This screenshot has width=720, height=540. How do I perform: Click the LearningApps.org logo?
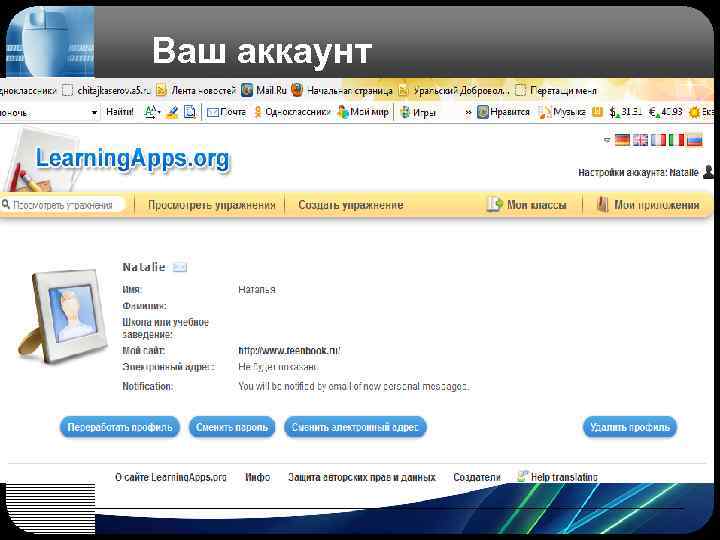[x=132, y=159]
